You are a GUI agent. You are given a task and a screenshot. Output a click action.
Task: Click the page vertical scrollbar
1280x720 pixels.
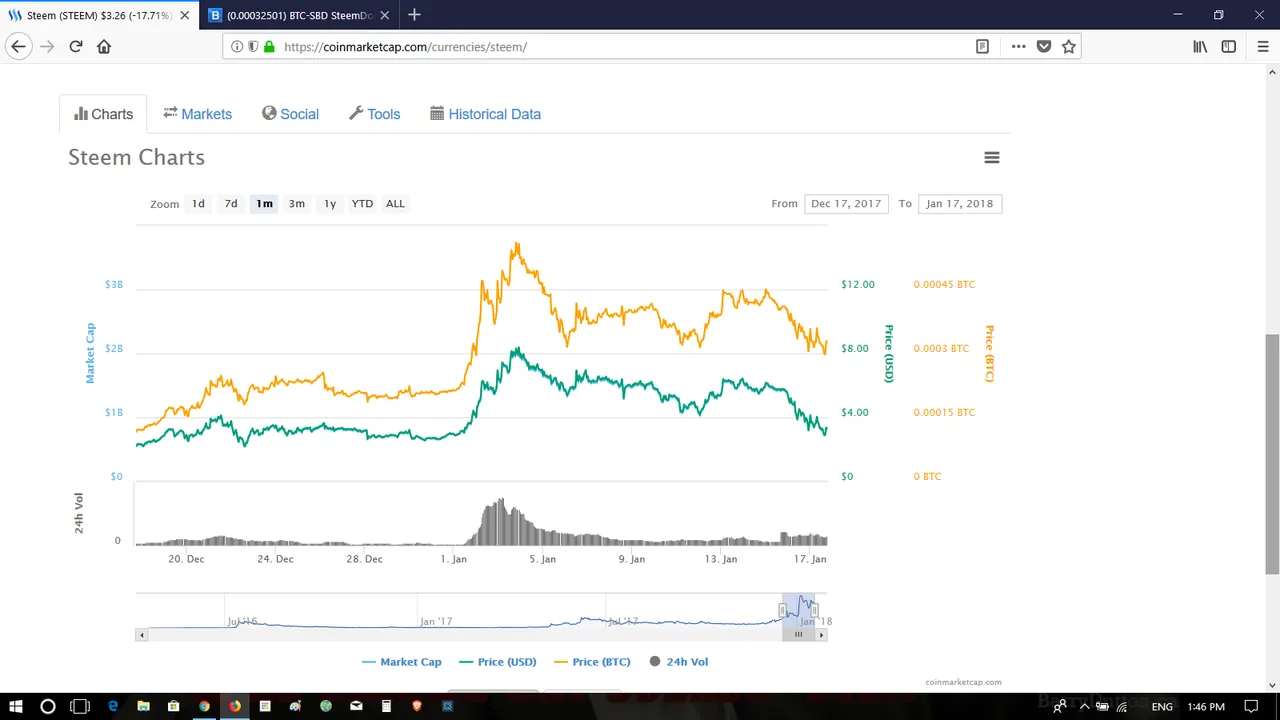(x=1272, y=454)
